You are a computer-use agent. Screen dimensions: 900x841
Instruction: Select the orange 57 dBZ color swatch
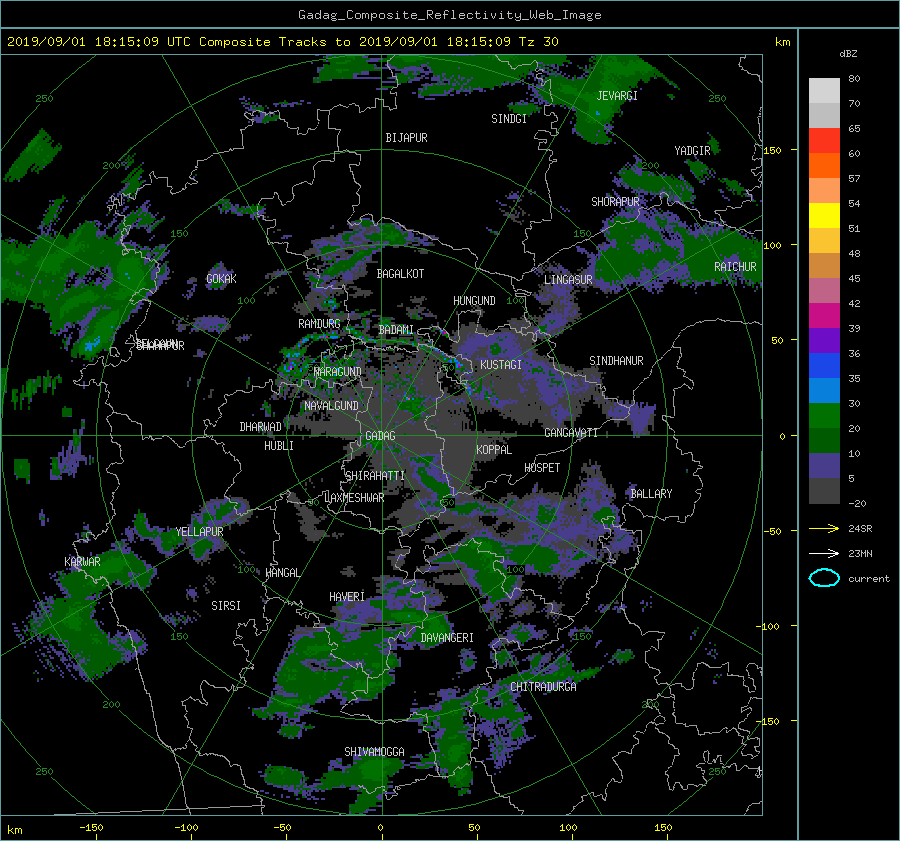pos(824,165)
